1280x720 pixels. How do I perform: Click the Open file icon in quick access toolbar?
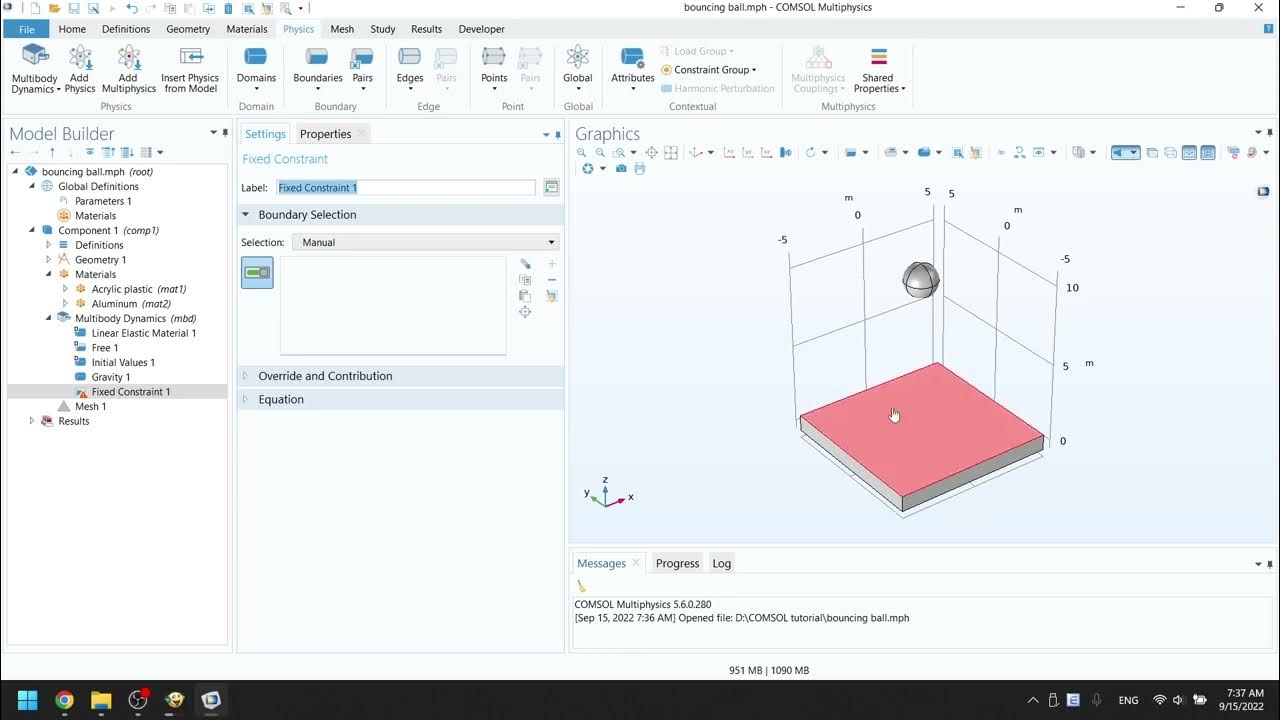click(x=54, y=8)
